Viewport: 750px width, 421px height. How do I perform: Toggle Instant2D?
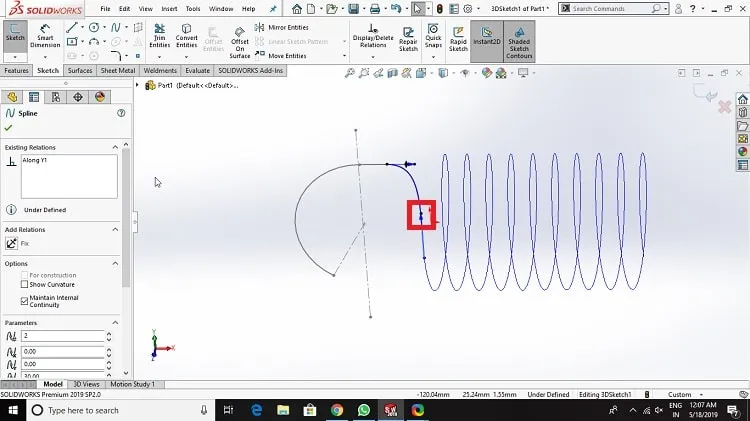pyautogui.click(x=486, y=41)
